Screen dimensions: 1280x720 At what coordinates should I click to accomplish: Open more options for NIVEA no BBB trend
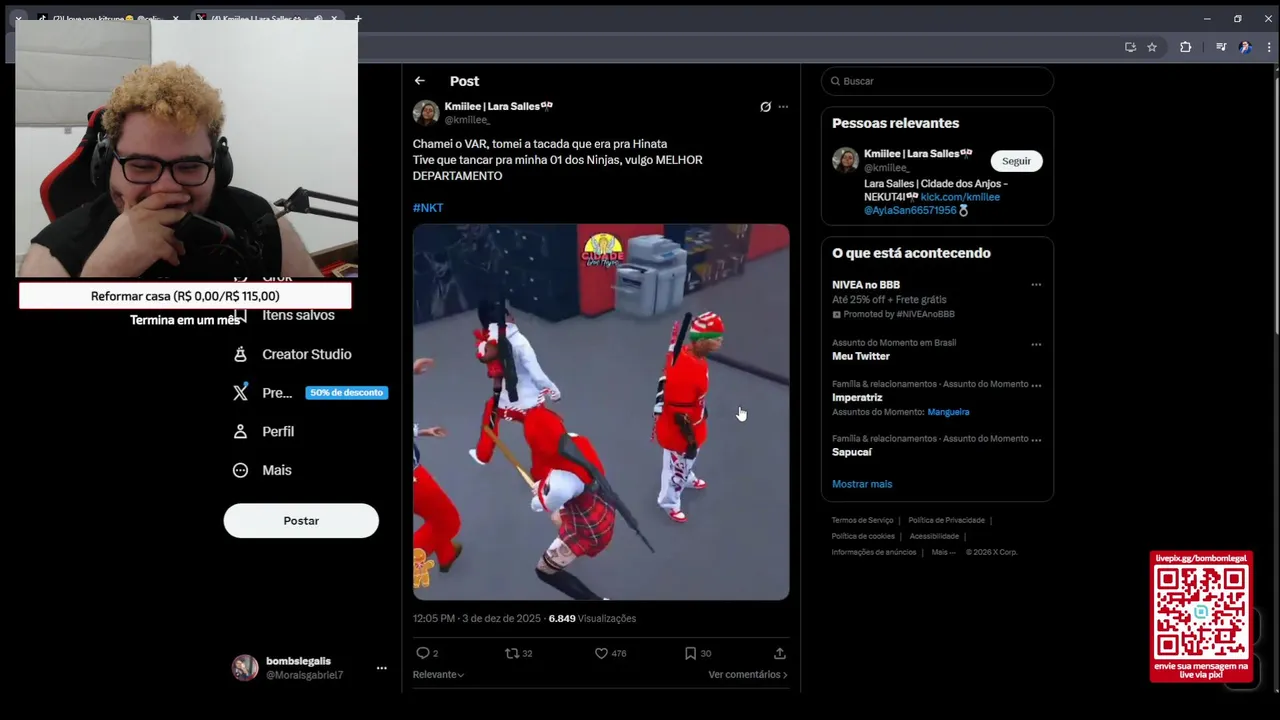1036,285
